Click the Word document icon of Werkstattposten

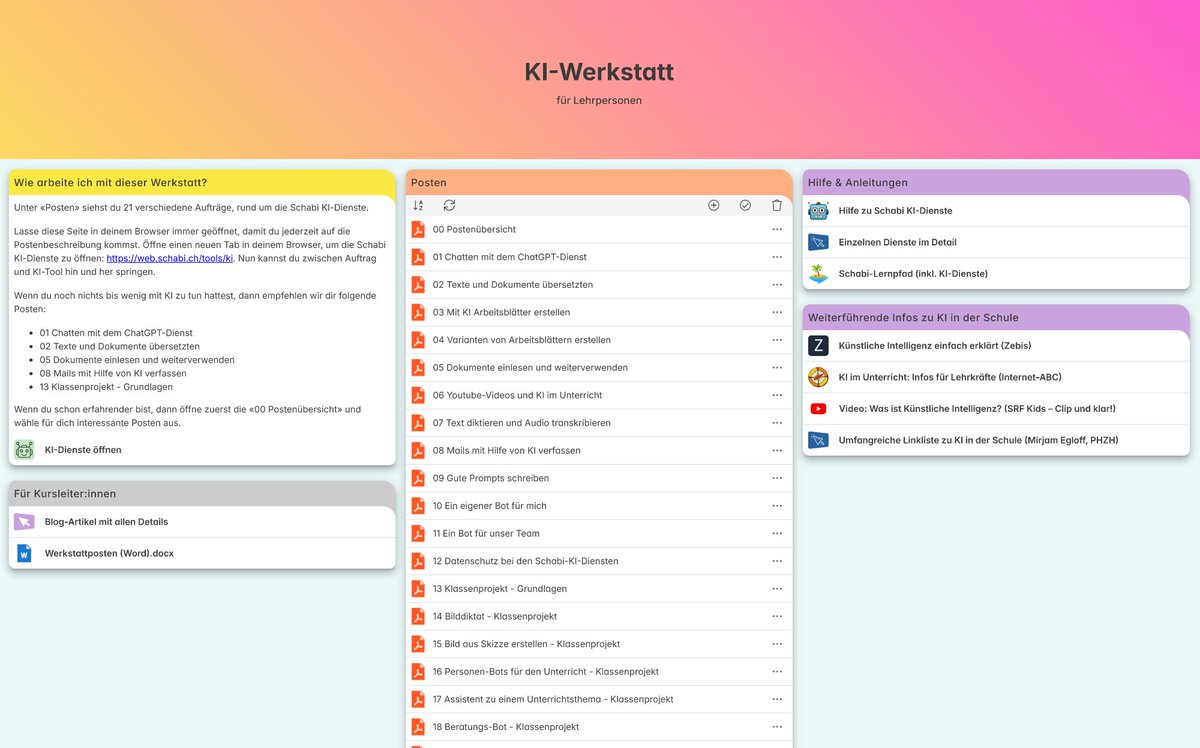(24, 553)
